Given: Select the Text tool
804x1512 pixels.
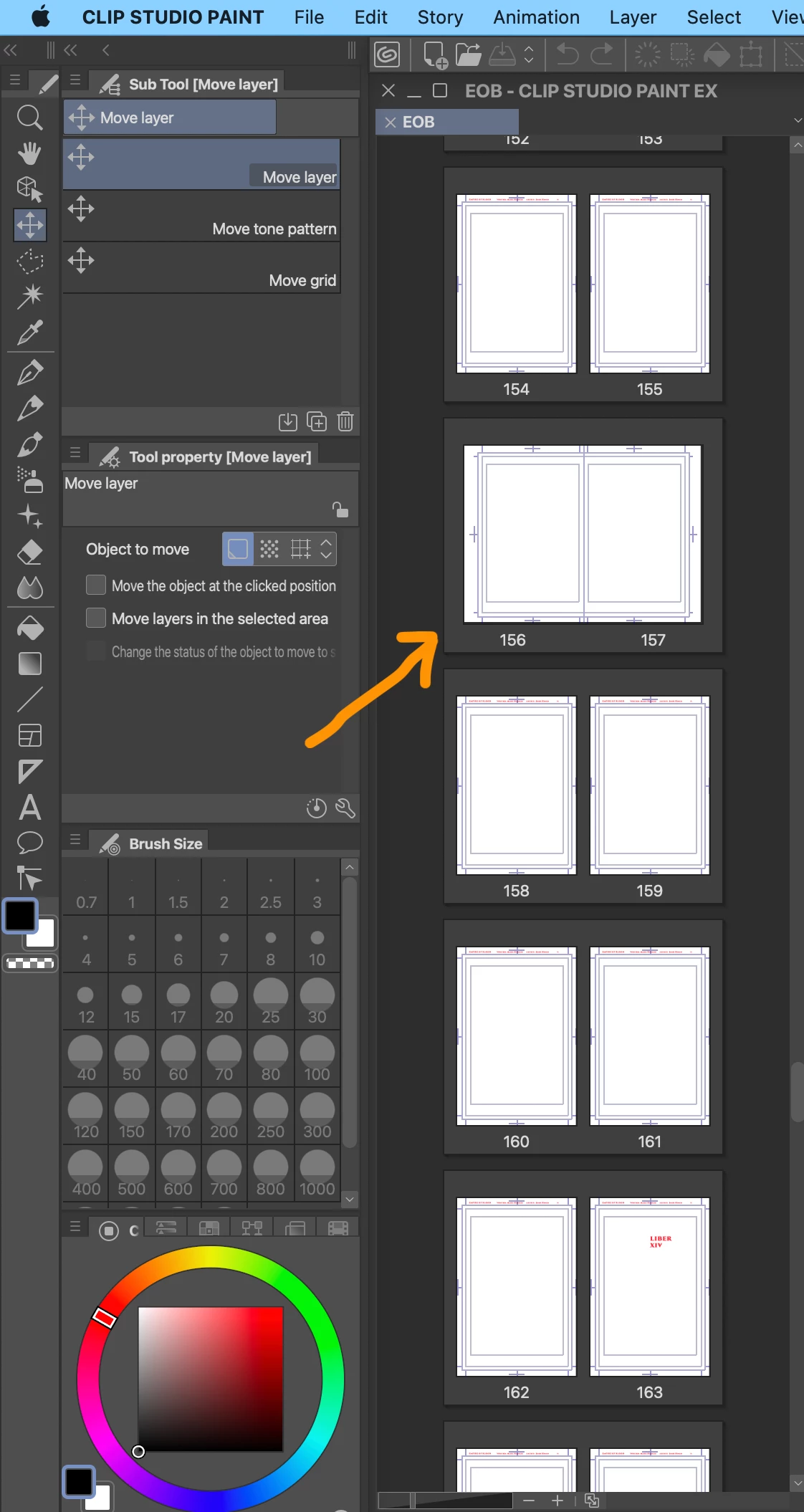Looking at the screenshot, I should 29,807.
